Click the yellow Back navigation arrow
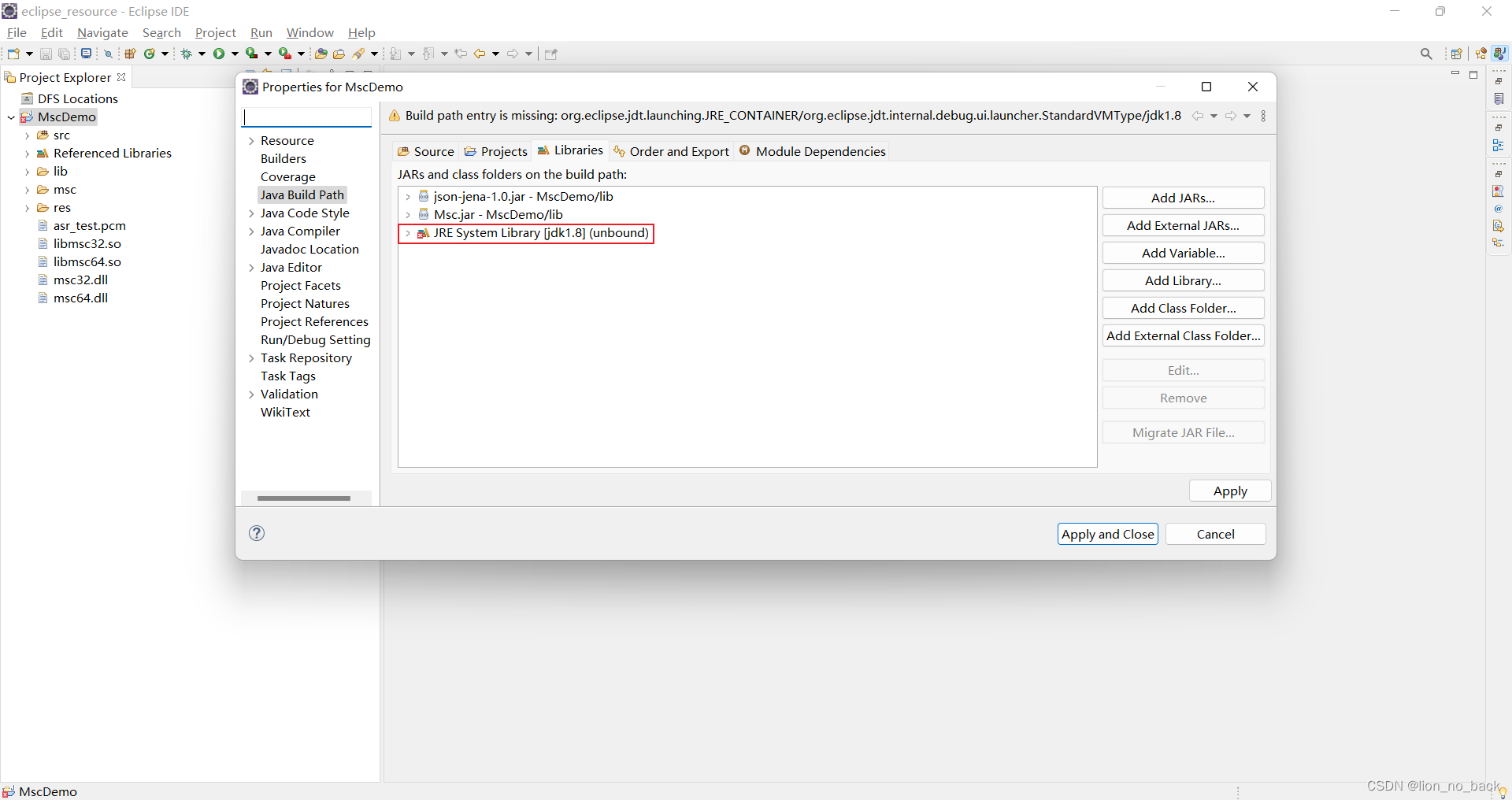 pos(480,54)
